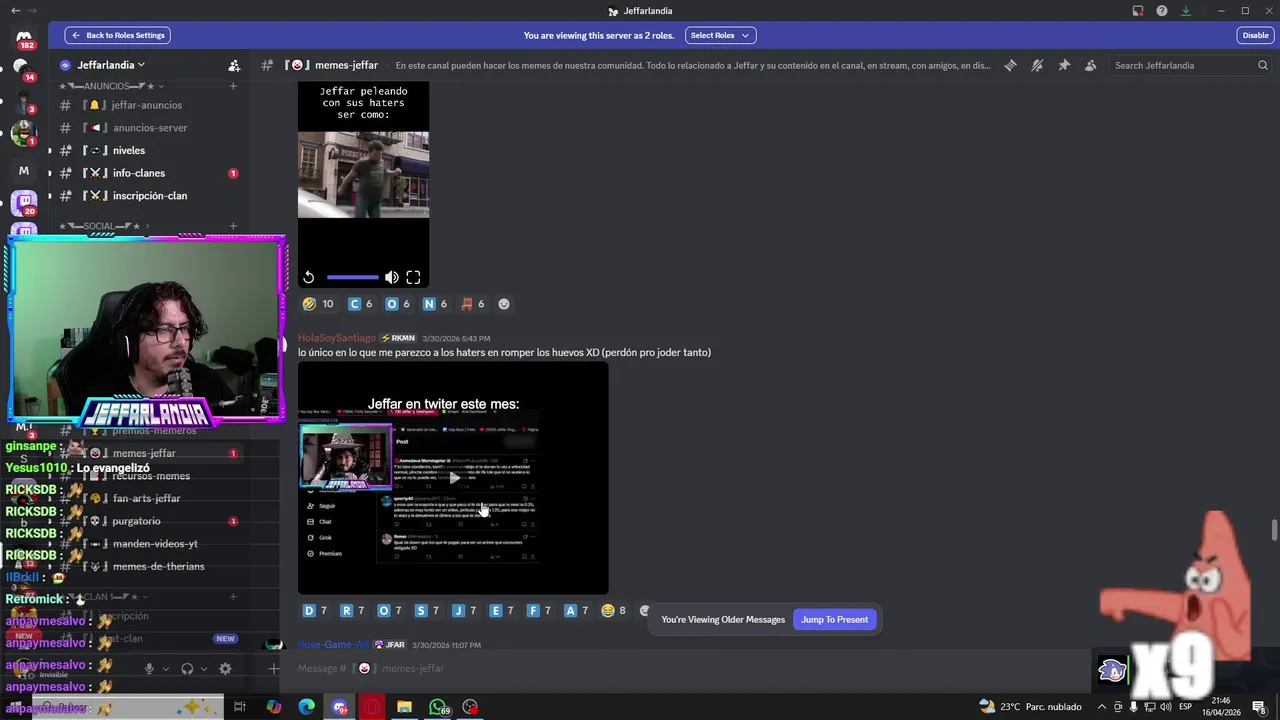Click the Disable role view button

[1255, 35]
